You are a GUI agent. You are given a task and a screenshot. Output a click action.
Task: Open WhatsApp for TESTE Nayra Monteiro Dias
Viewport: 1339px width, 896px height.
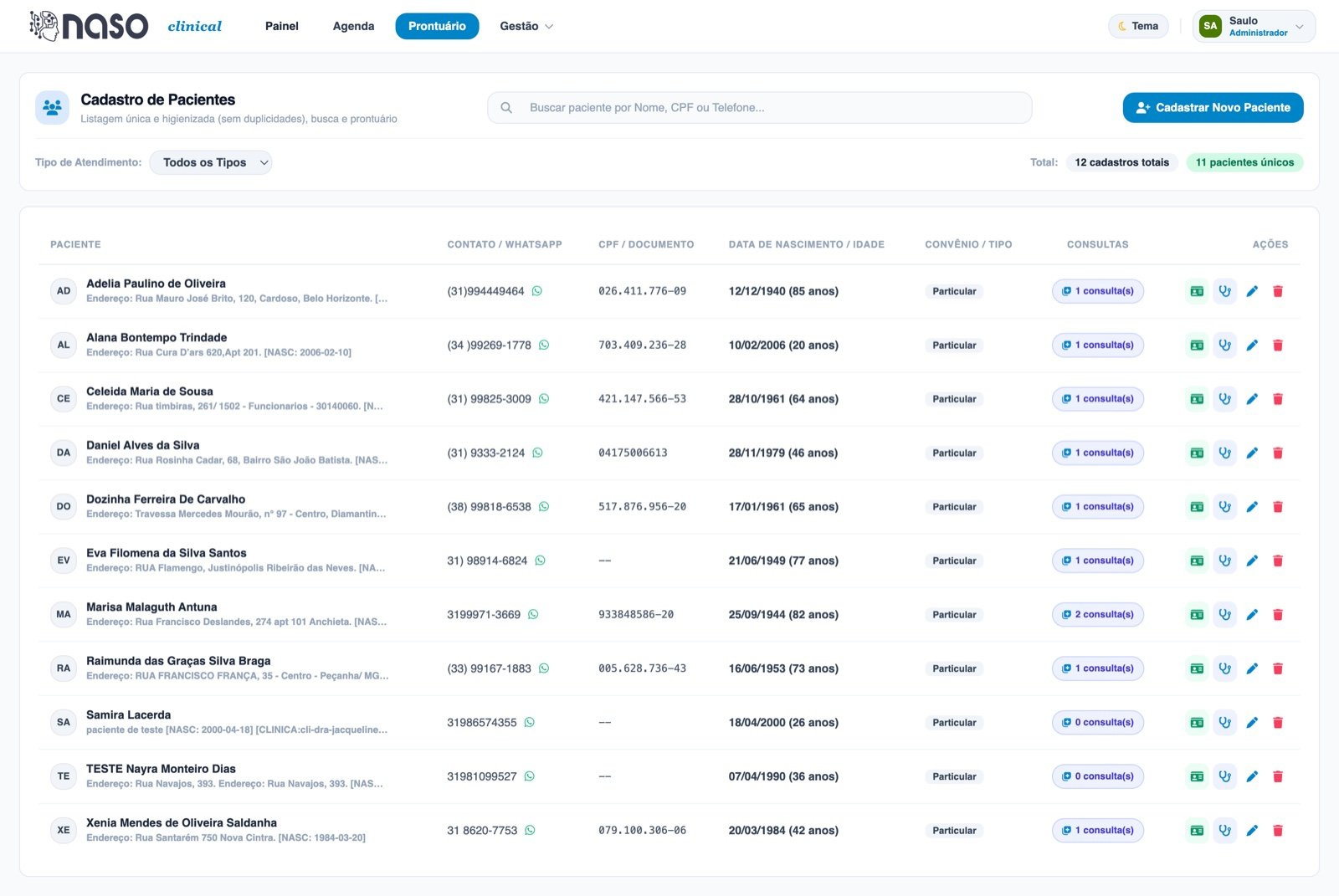click(530, 776)
